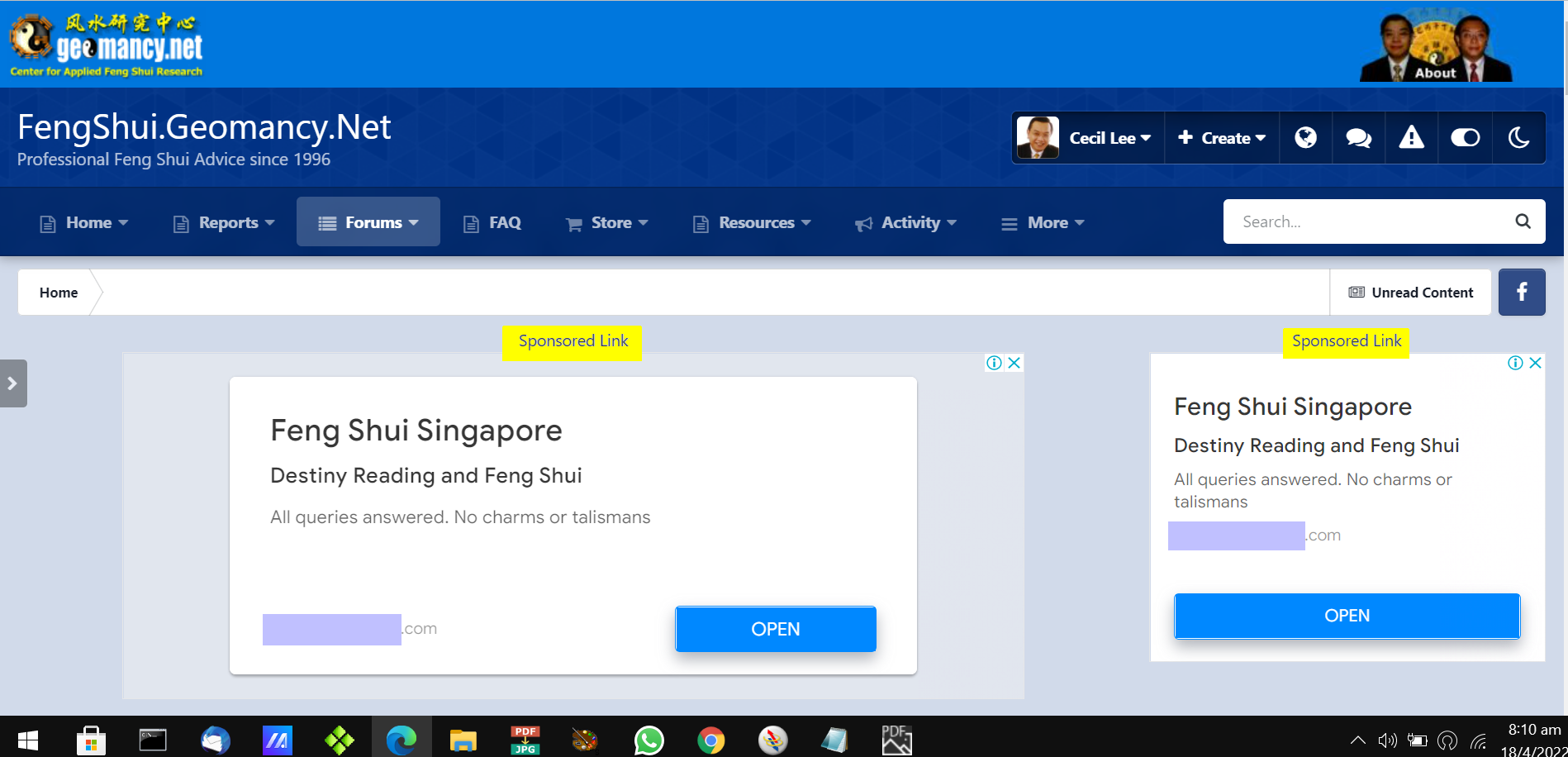1568x757 pixels.
Task: Open Google Chrome from the taskbar
Action: [x=711, y=740]
